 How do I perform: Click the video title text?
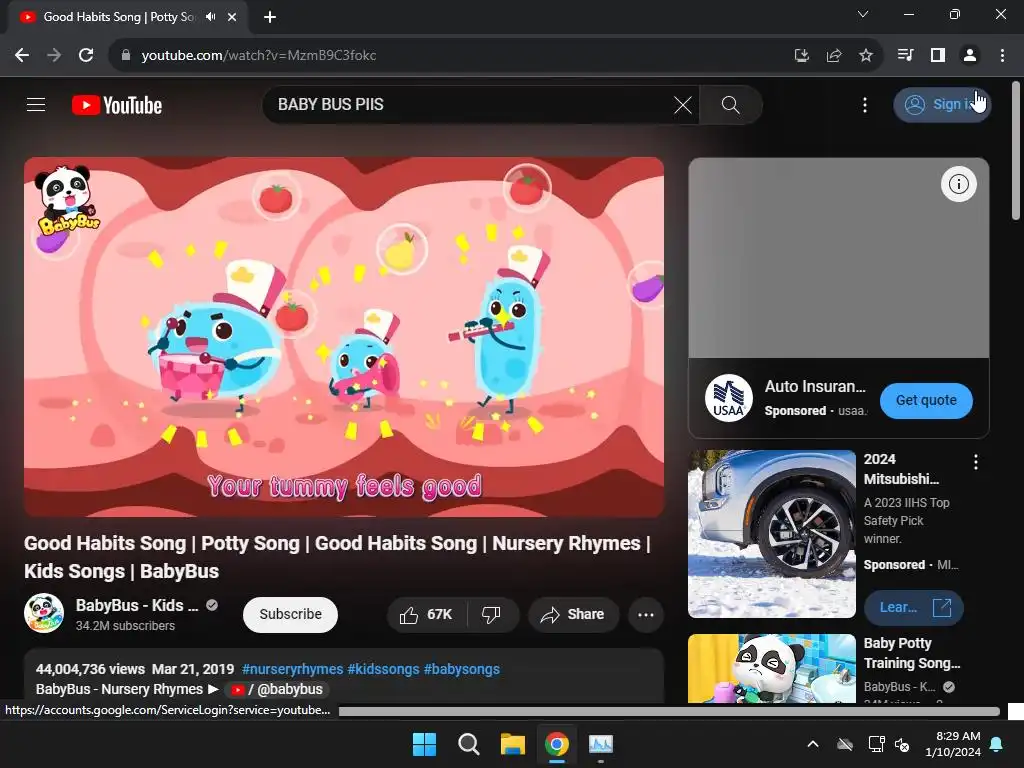click(337, 557)
